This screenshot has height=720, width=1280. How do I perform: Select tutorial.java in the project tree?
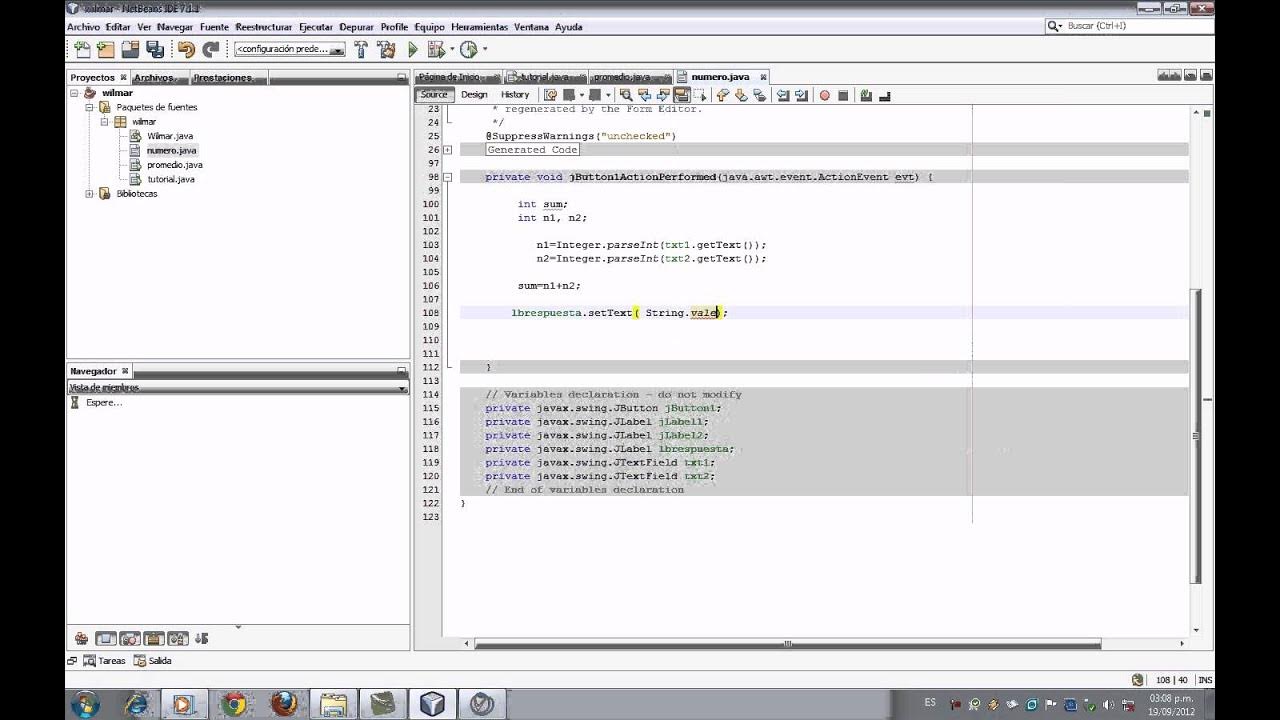click(171, 179)
